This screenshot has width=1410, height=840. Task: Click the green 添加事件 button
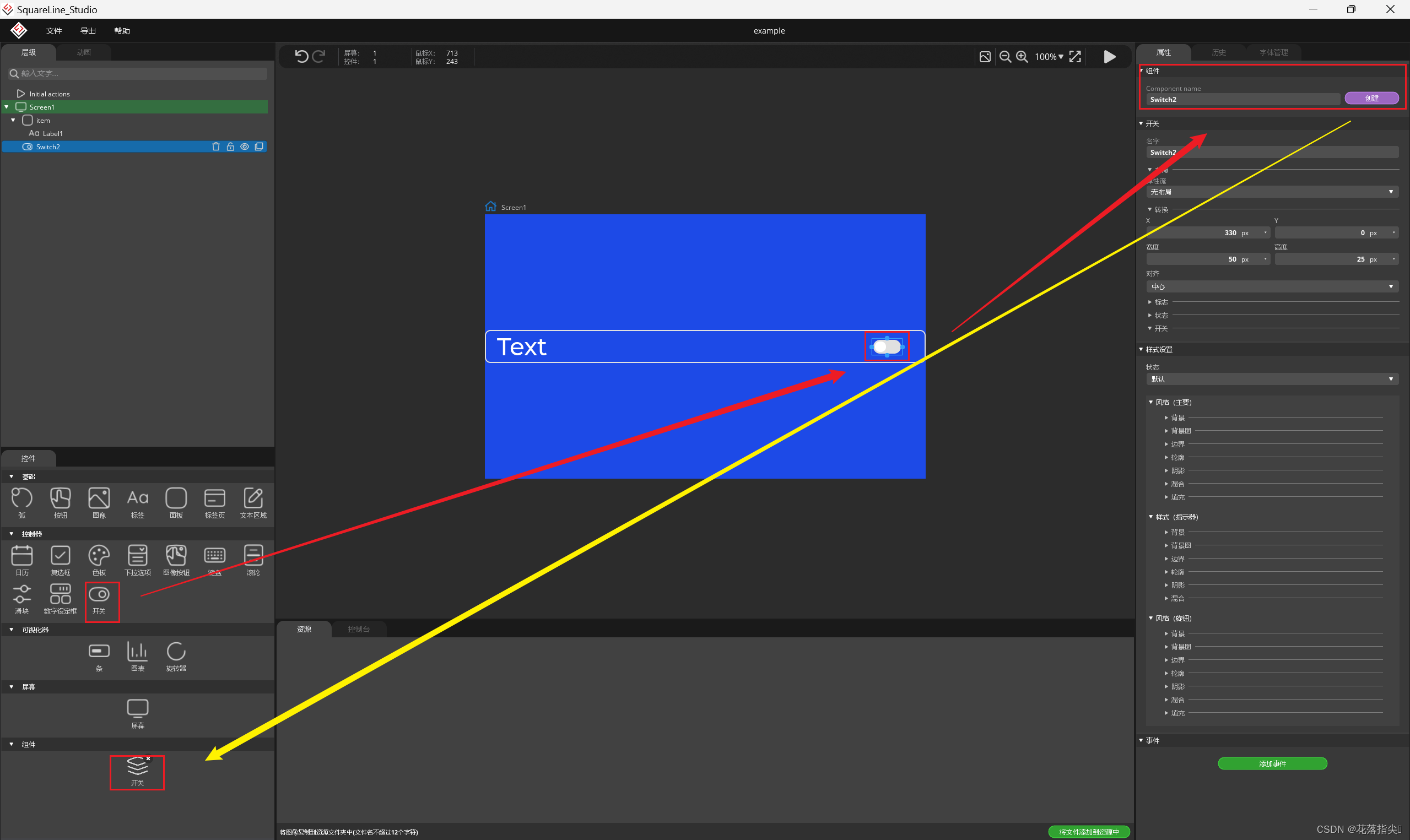(x=1272, y=763)
